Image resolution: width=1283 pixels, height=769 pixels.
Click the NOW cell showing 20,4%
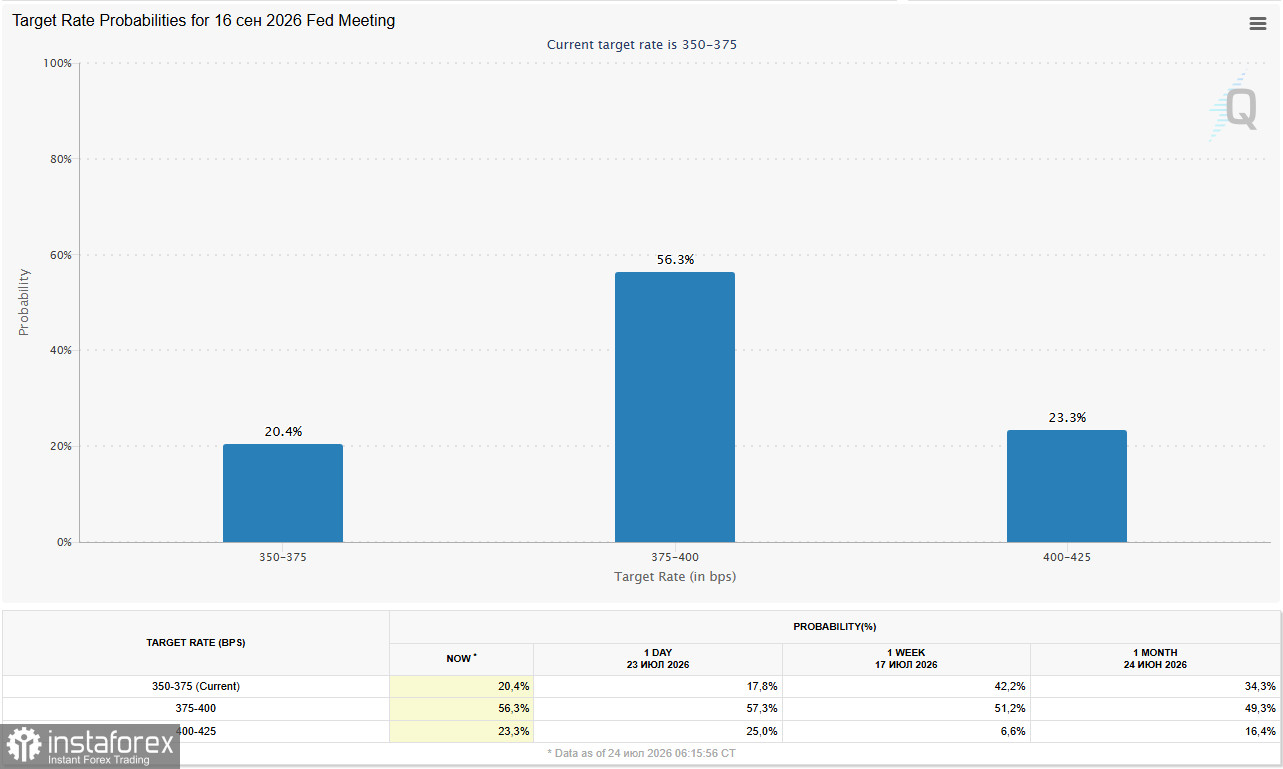pyautogui.click(x=461, y=686)
